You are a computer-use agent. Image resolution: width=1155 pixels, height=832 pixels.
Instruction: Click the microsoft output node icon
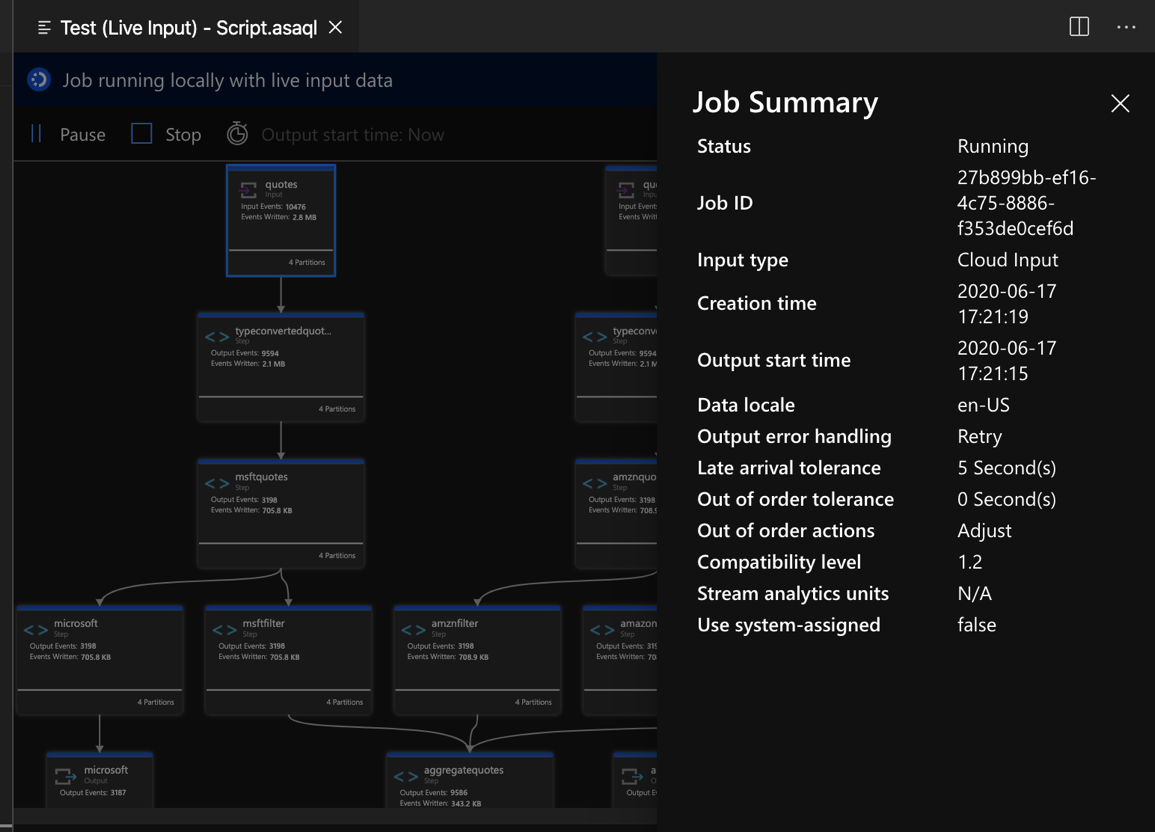tap(66, 776)
